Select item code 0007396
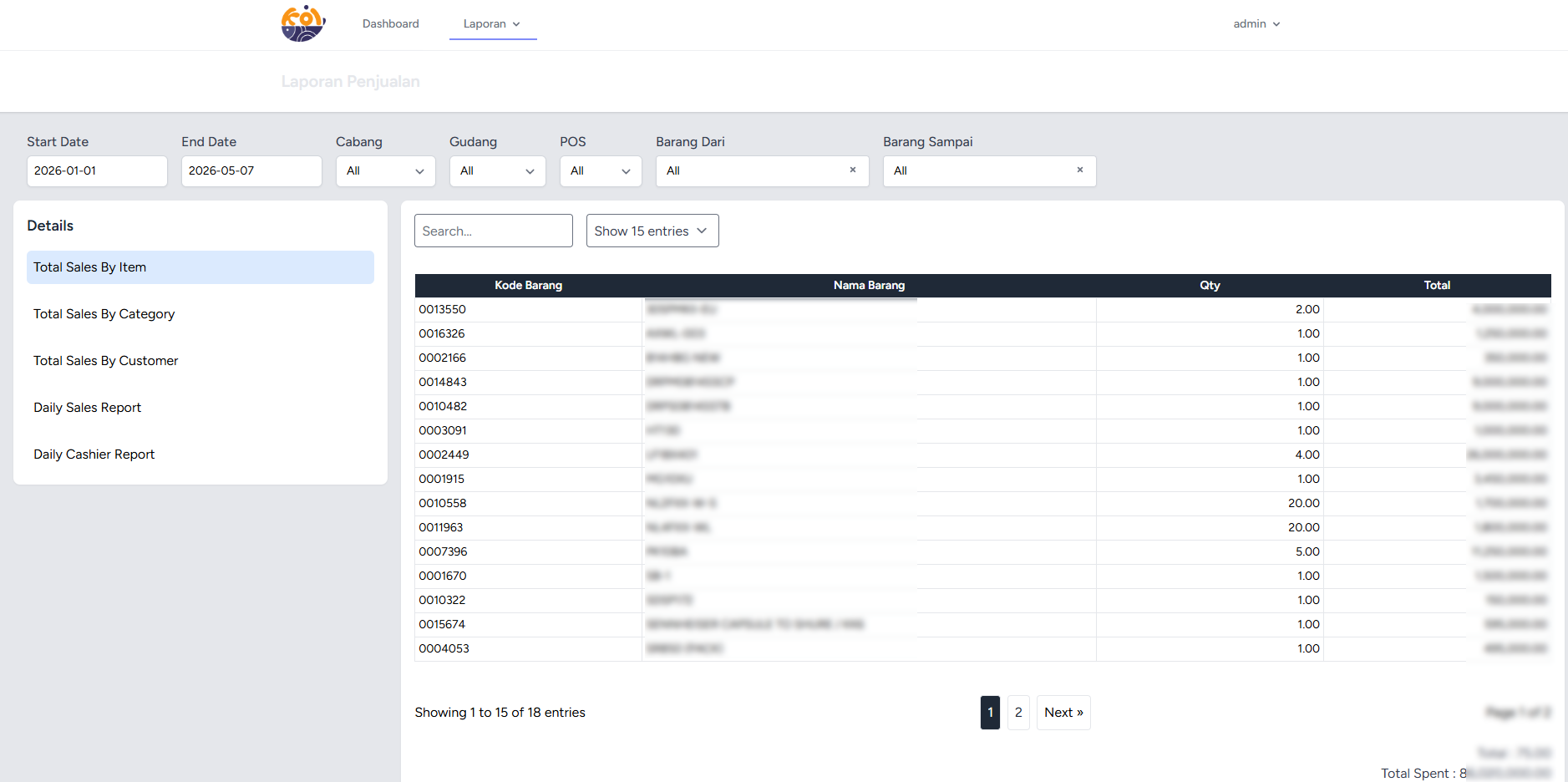 coord(443,551)
